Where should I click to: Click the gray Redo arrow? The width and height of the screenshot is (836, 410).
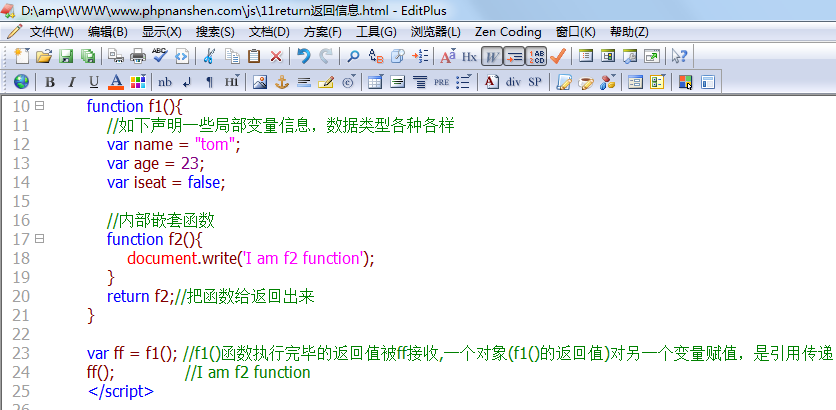pyautogui.click(x=325, y=56)
